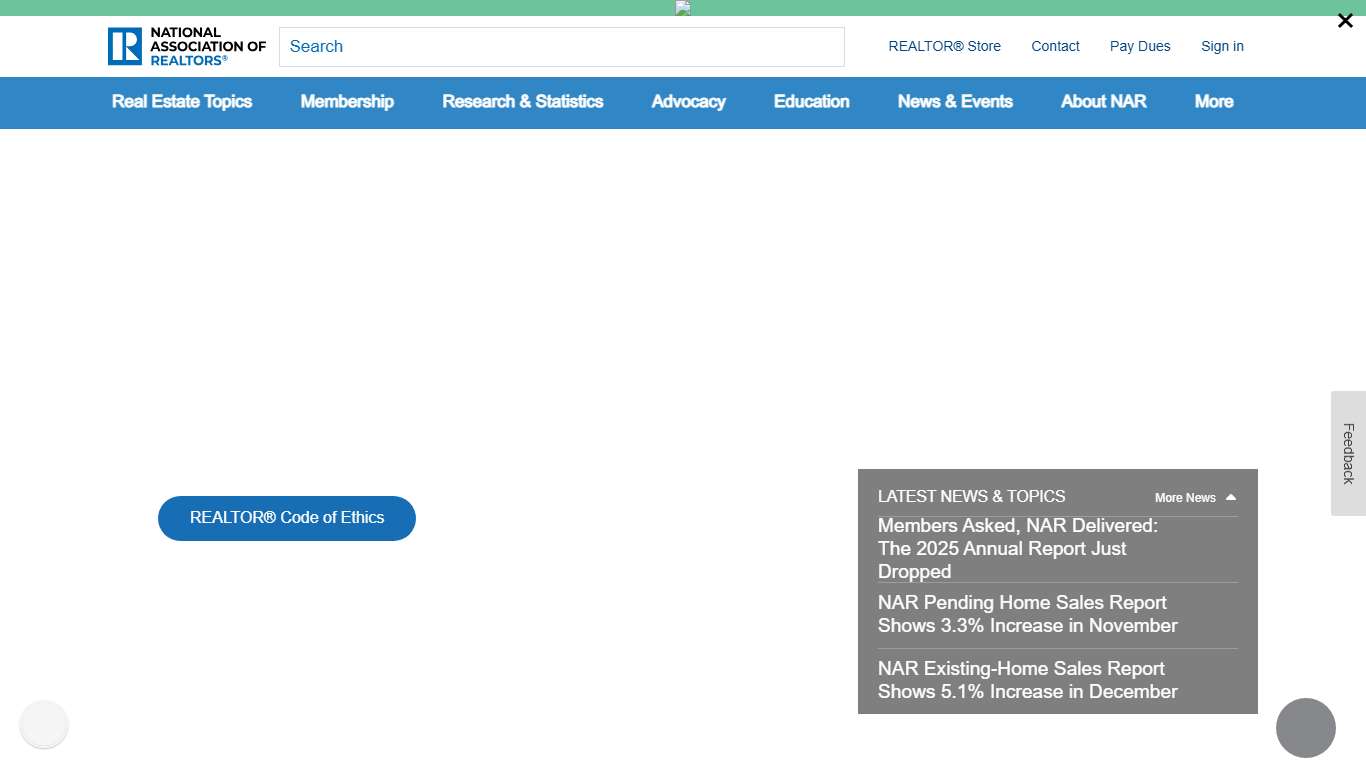
Task: Close the top banner with X
Action: click(x=1345, y=21)
